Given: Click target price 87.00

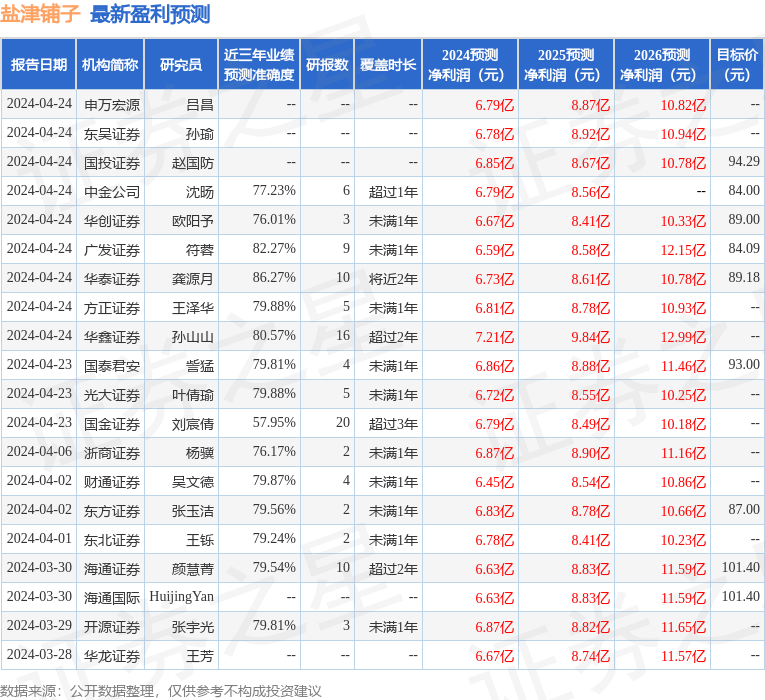Looking at the screenshot, I should 744,509.
